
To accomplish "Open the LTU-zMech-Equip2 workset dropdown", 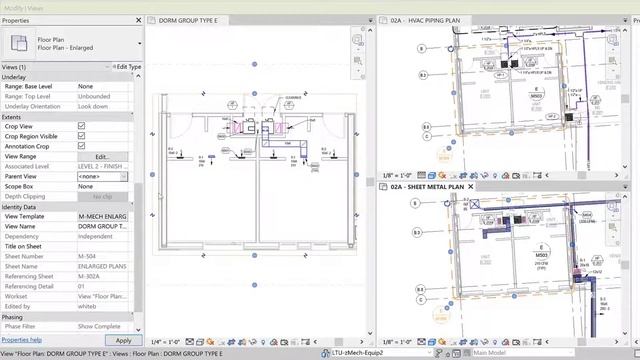I will [429, 353].
